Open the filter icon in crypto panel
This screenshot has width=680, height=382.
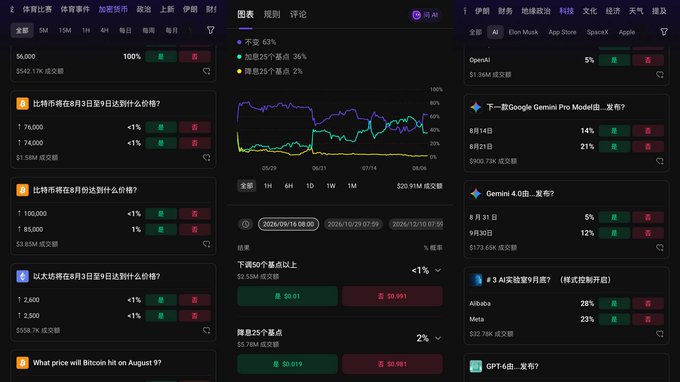tap(210, 30)
